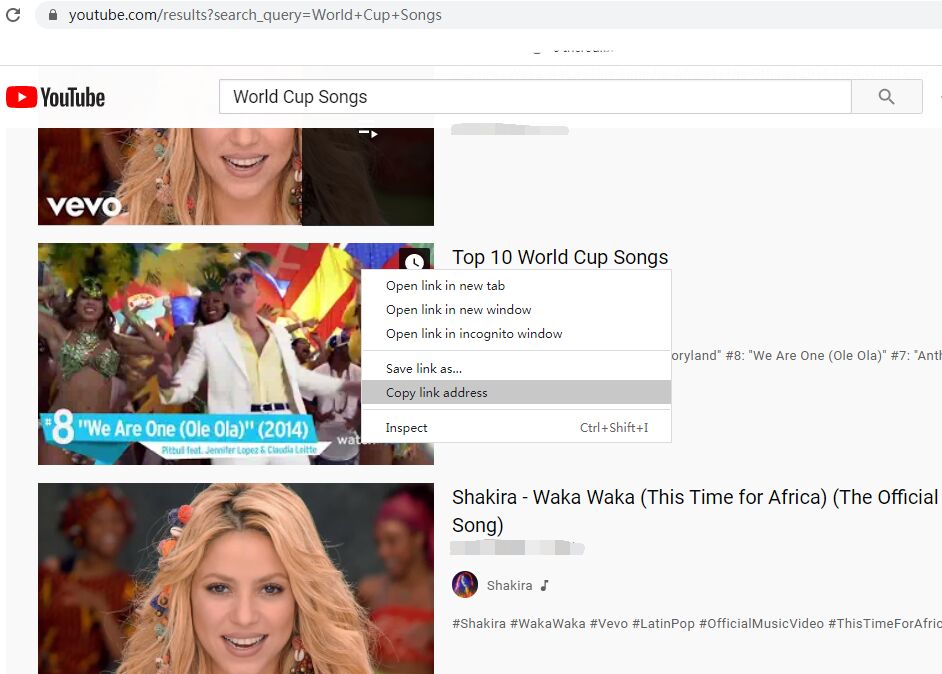
Task: Open the top vevo video thumbnail
Action: 236,177
